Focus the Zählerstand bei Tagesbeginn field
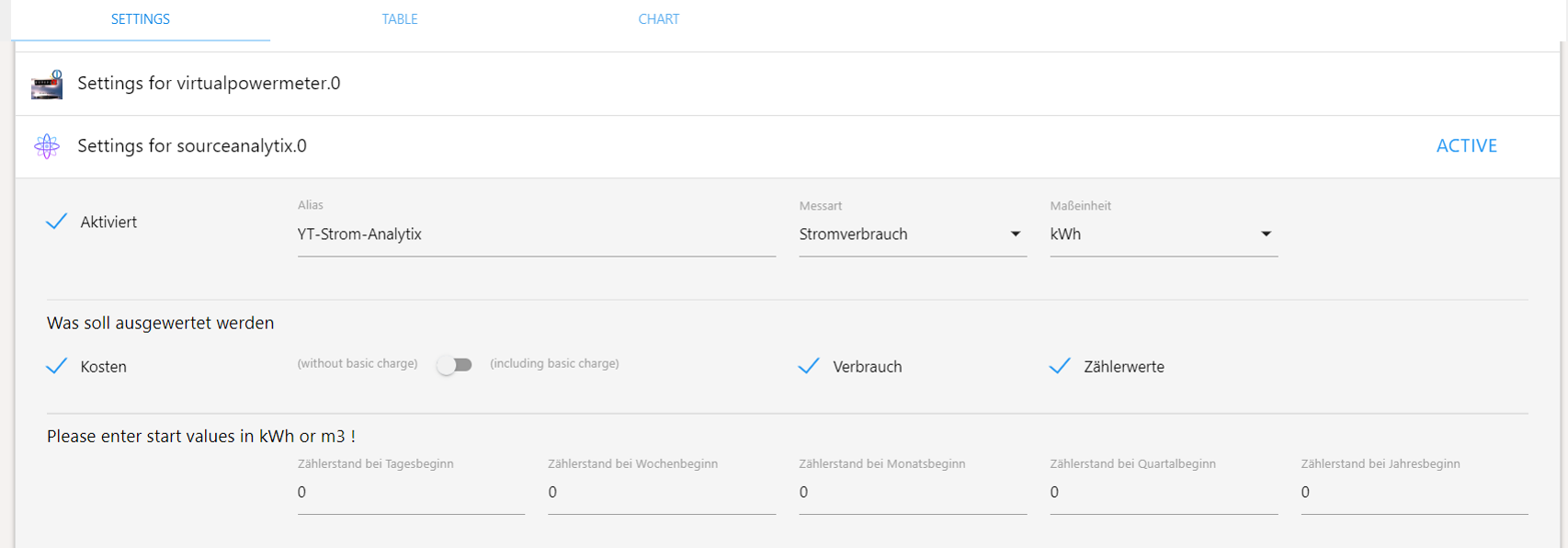Image resolution: width=1568 pixels, height=548 pixels. [x=411, y=493]
